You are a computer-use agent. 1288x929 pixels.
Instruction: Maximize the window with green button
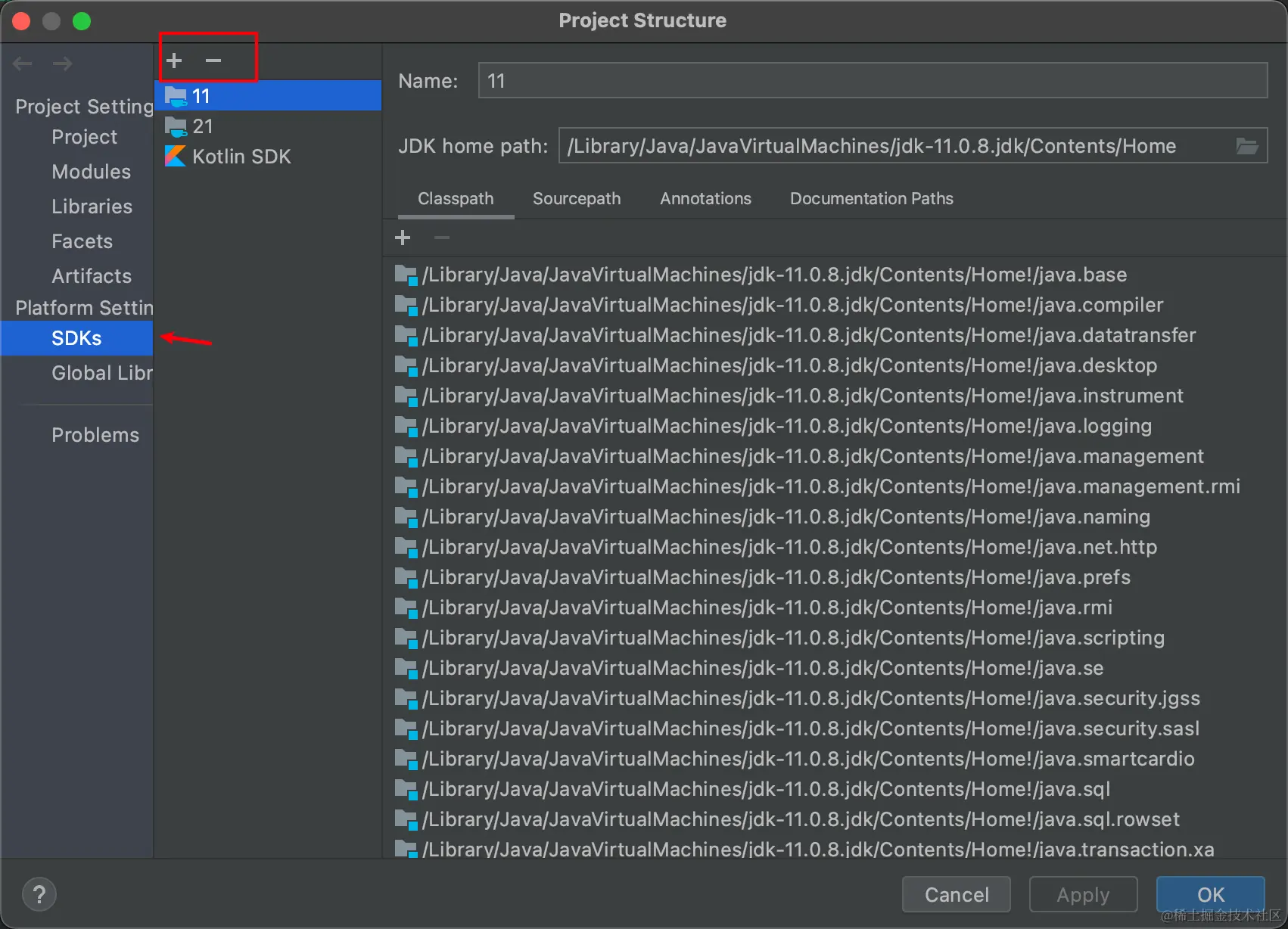click(x=82, y=21)
